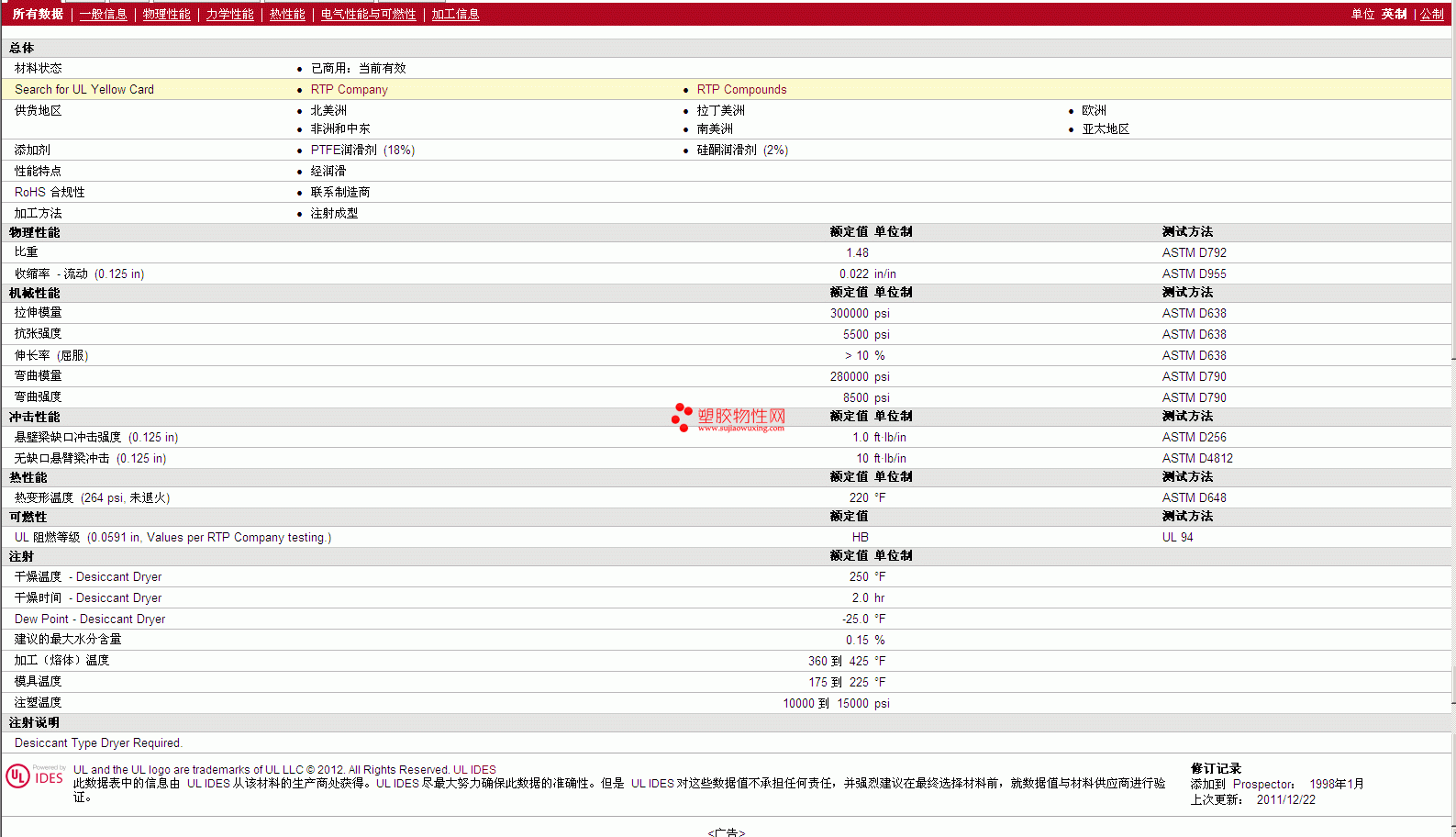
Task: Click the 模具温度 row label
Action: 38,682
